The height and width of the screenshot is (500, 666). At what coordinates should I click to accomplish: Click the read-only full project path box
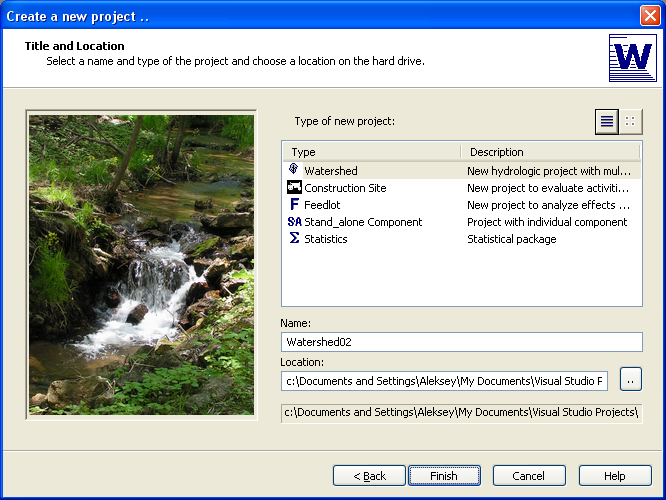tap(462, 413)
